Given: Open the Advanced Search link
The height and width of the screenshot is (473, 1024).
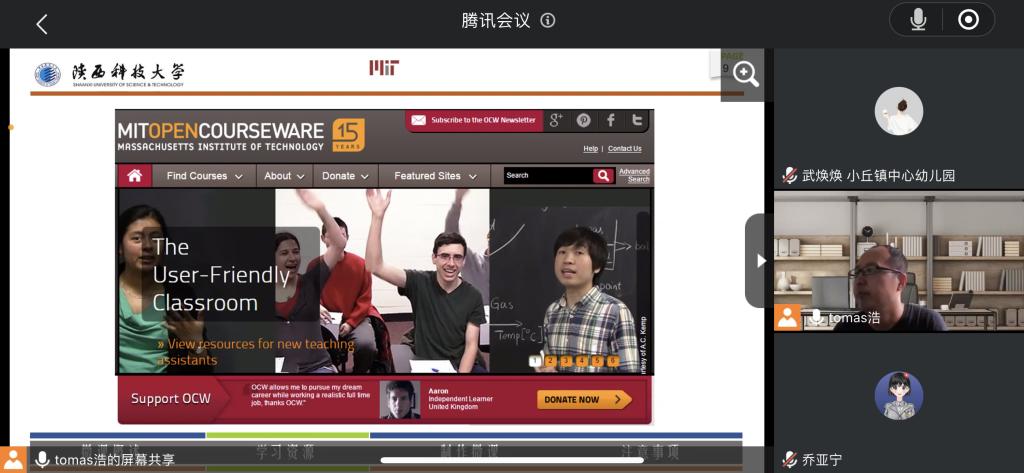Looking at the screenshot, I should (x=634, y=176).
